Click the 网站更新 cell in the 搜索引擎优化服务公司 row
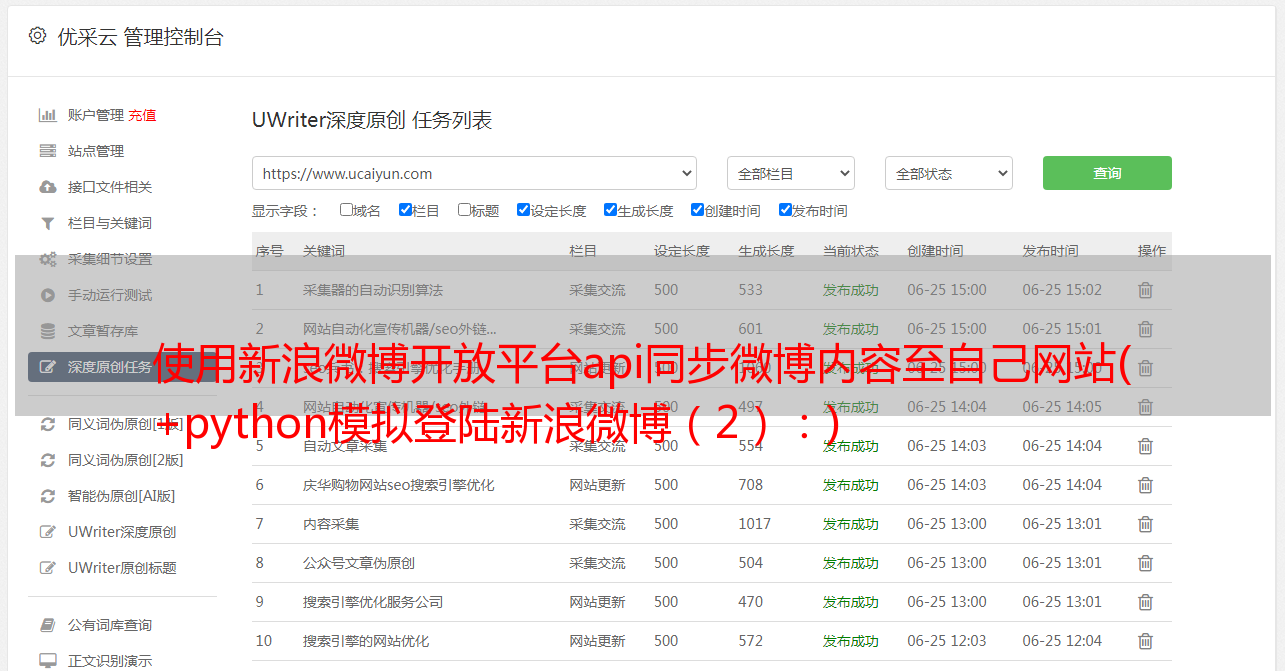 click(x=598, y=602)
